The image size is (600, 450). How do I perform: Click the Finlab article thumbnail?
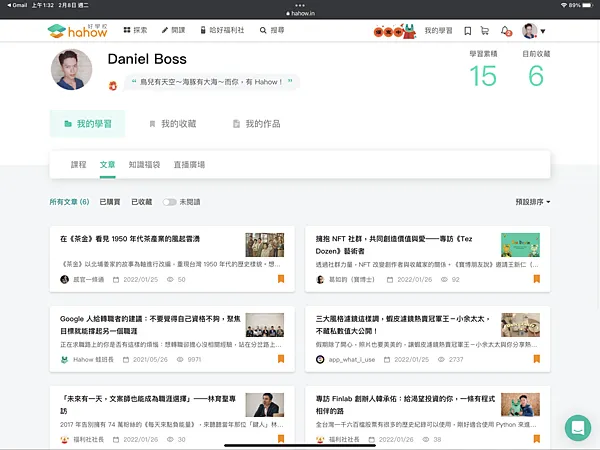[x=520, y=405]
